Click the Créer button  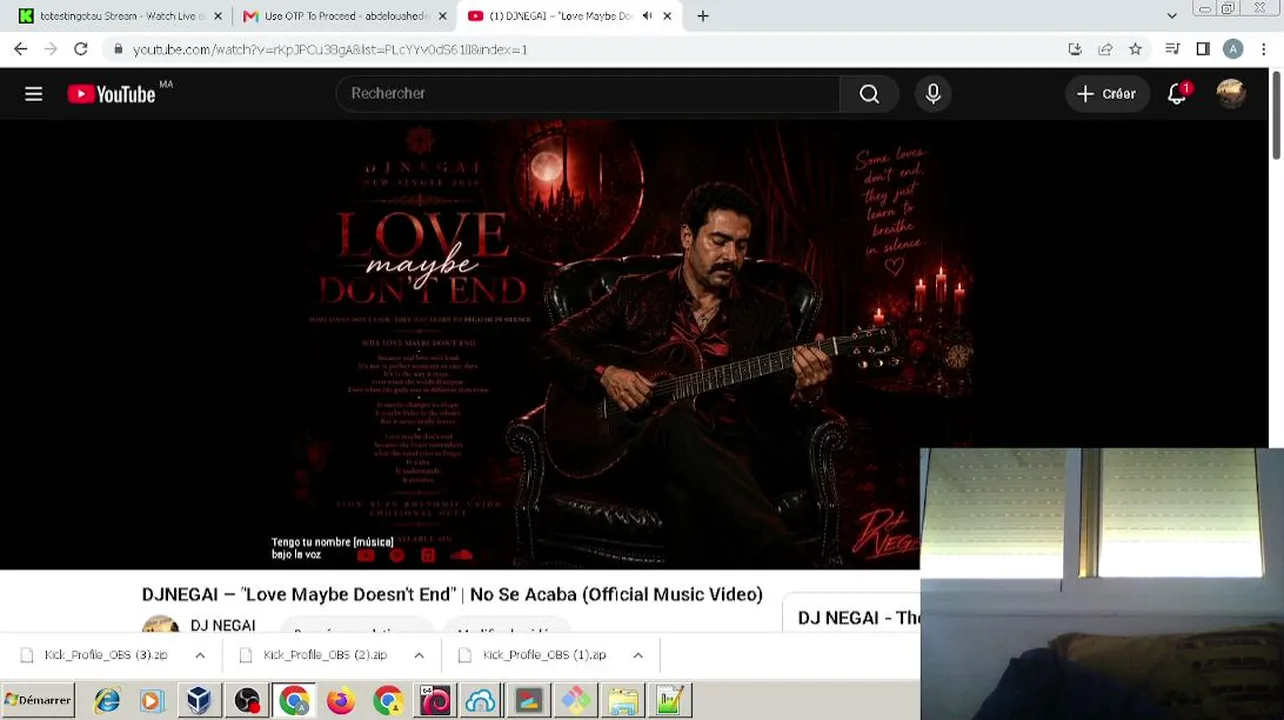pyautogui.click(x=1106, y=94)
